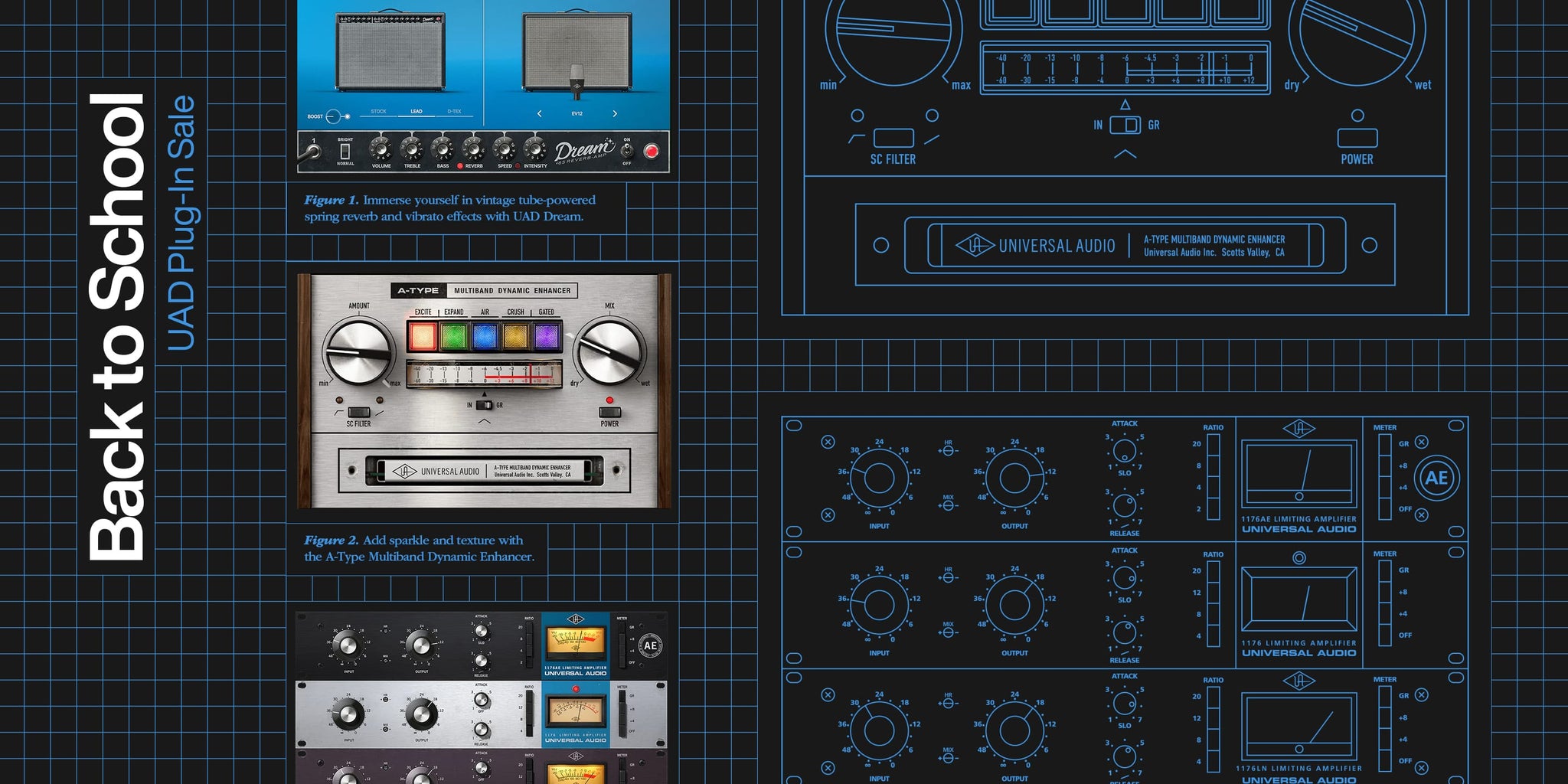Click the AE badge on the photo 1176AE unit
This screenshot has width=1568, height=784.
[x=650, y=645]
